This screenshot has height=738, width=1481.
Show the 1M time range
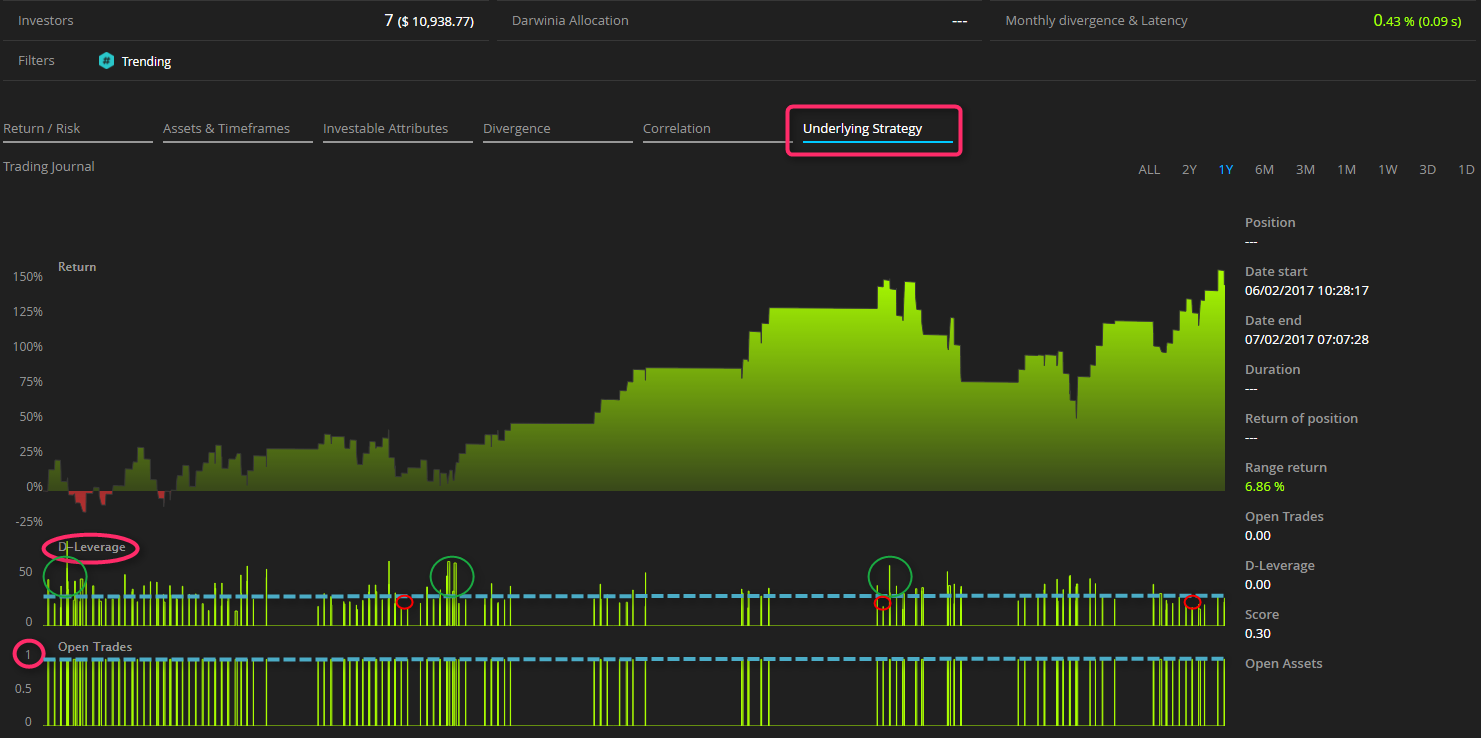pos(1346,170)
